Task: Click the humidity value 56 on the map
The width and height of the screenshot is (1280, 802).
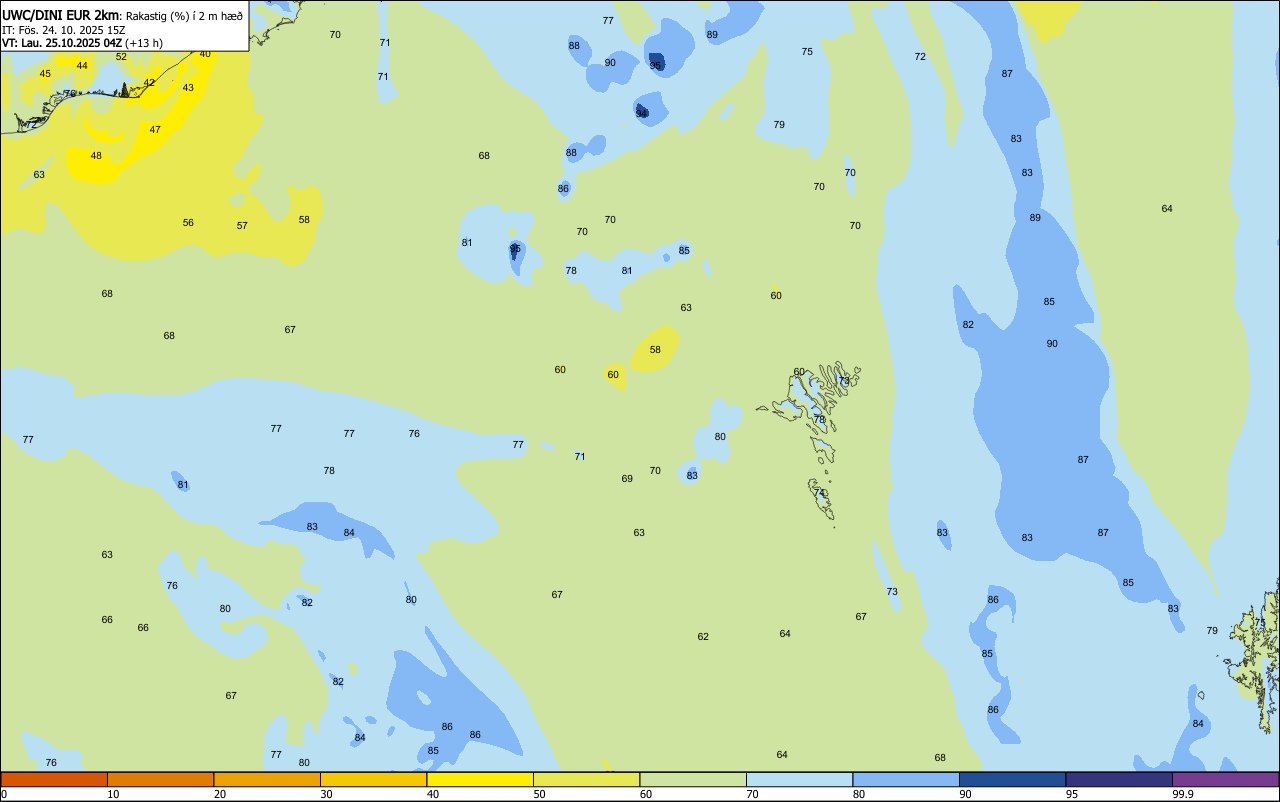Action: (x=188, y=223)
